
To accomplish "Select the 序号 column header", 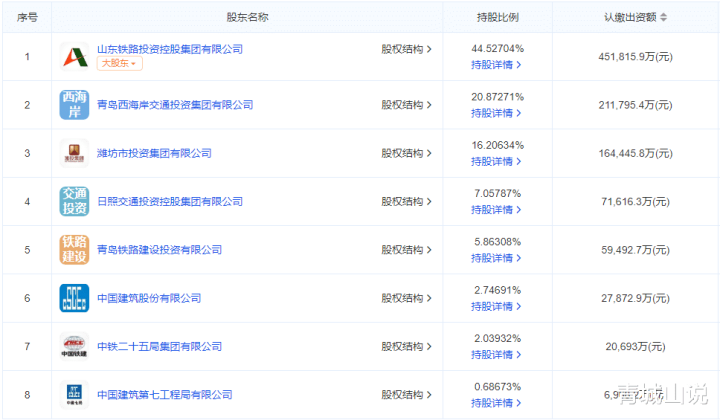I will coord(27,17).
